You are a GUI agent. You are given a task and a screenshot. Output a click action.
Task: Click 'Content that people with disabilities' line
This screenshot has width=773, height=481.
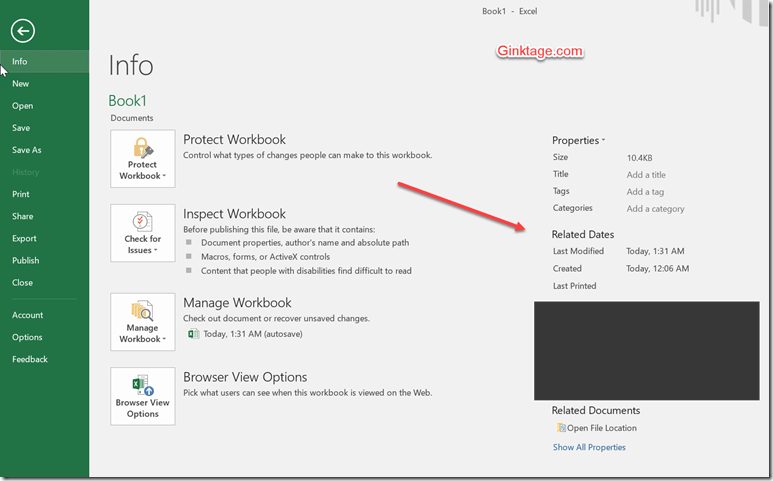point(306,271)
